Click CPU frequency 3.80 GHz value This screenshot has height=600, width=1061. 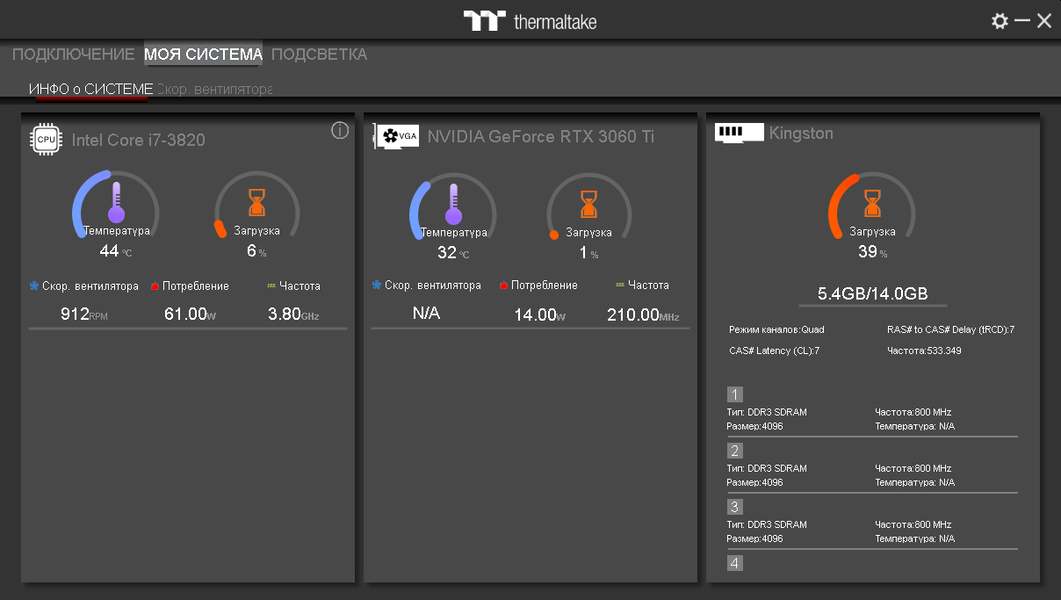coord(293,314)
